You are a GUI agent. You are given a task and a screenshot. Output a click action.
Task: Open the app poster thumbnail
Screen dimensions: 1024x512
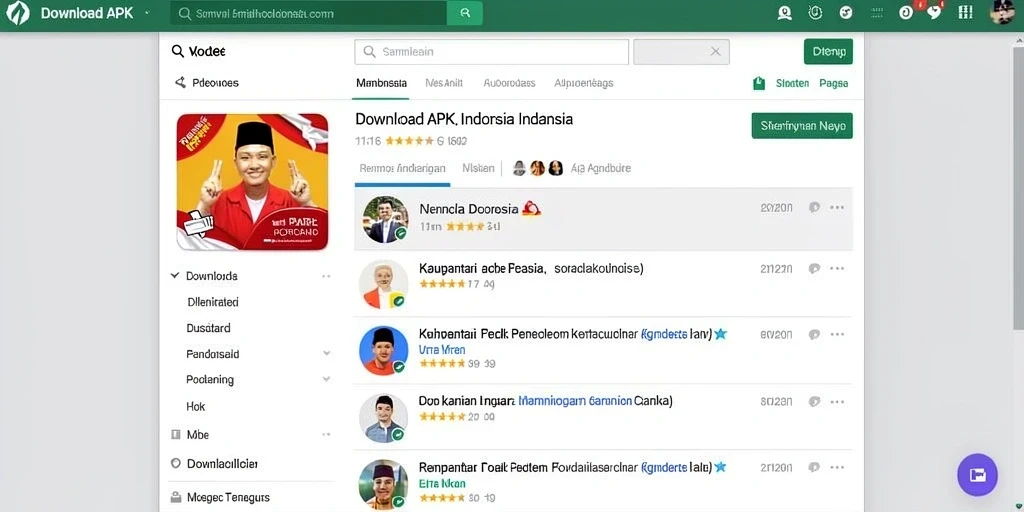[x=252, y=182]
